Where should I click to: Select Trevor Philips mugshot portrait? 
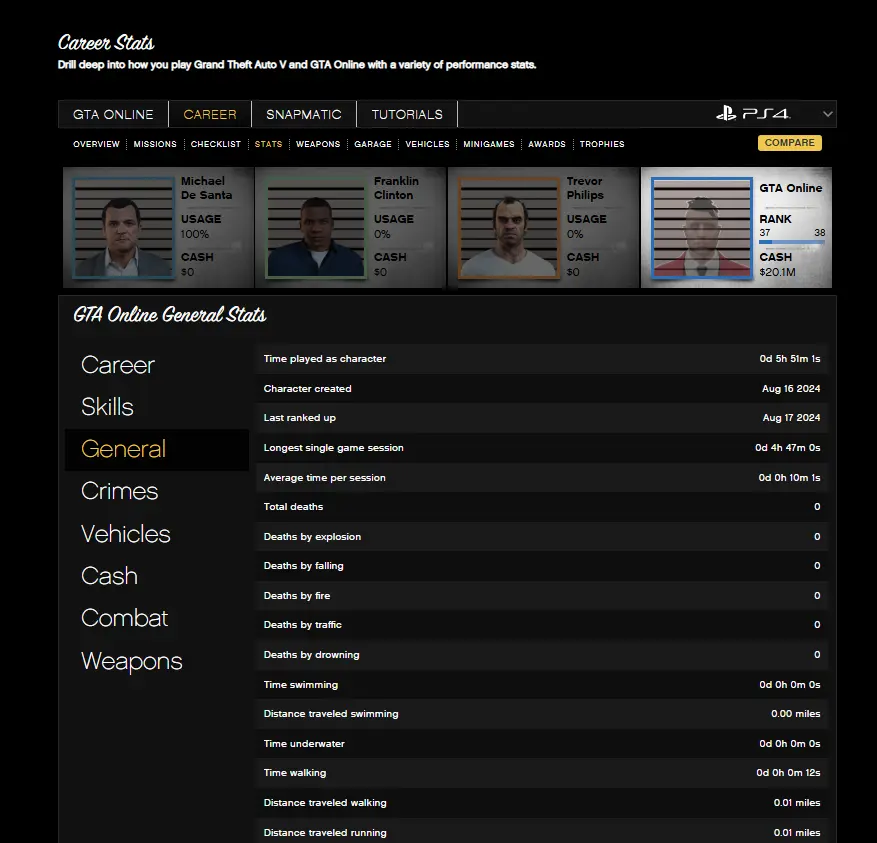point(509,228)
